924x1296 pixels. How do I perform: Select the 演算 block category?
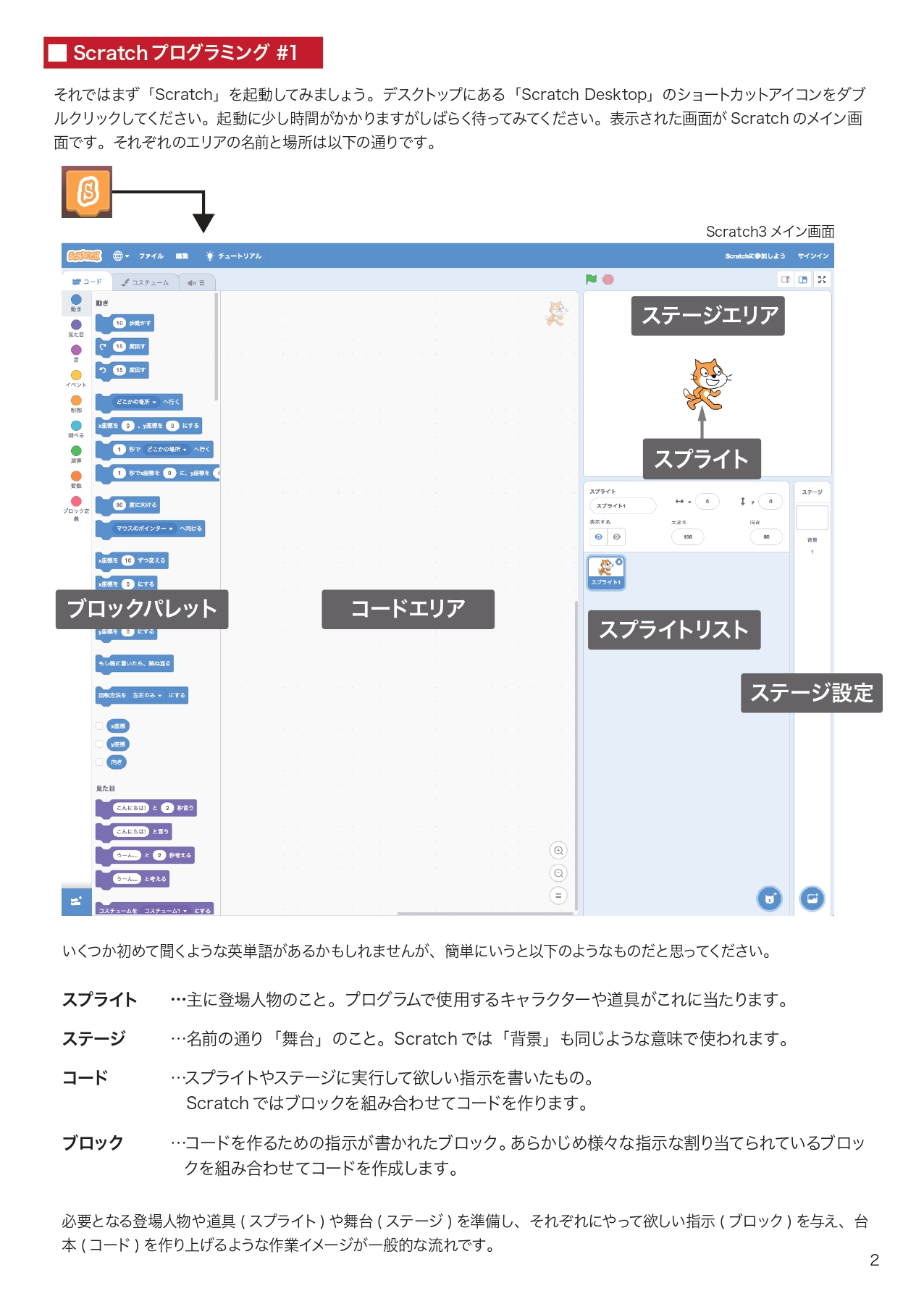[76, 454]
